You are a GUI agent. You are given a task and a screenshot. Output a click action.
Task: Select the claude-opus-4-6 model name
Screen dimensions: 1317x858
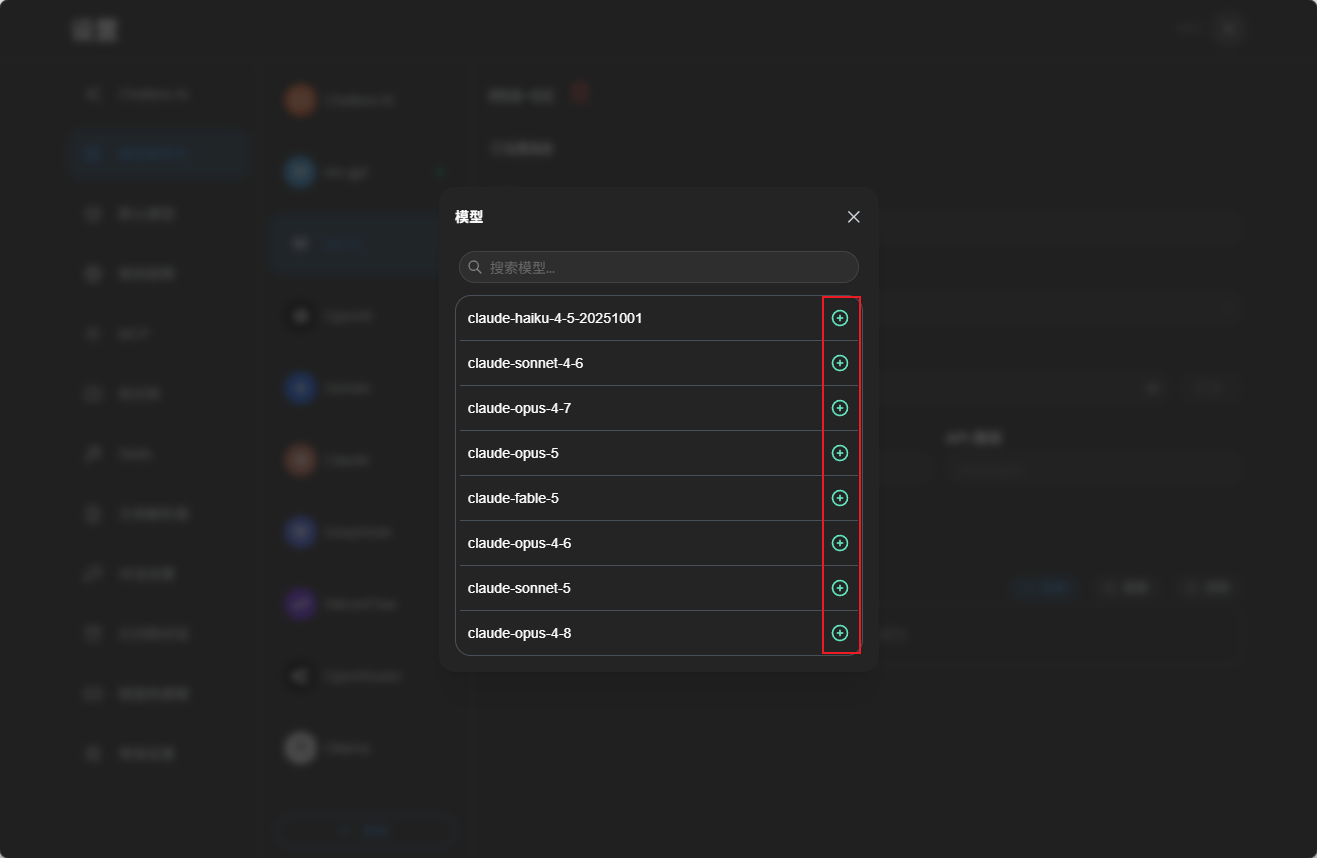(519, 543)
